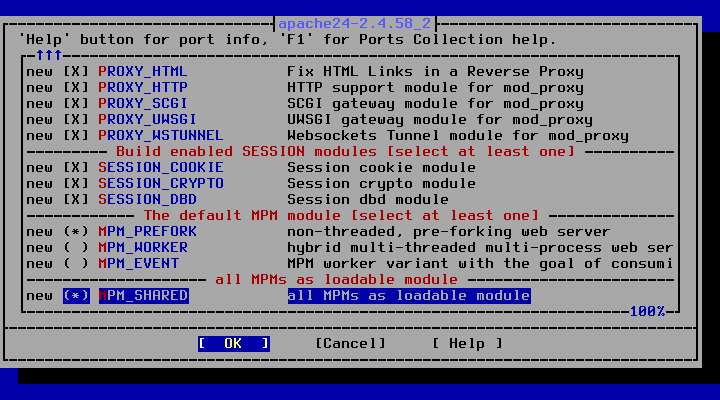Toggle PROXY_WSTUNNEL checkbox
This screenshot has width=720, height=400.
[x=76, y=135]
